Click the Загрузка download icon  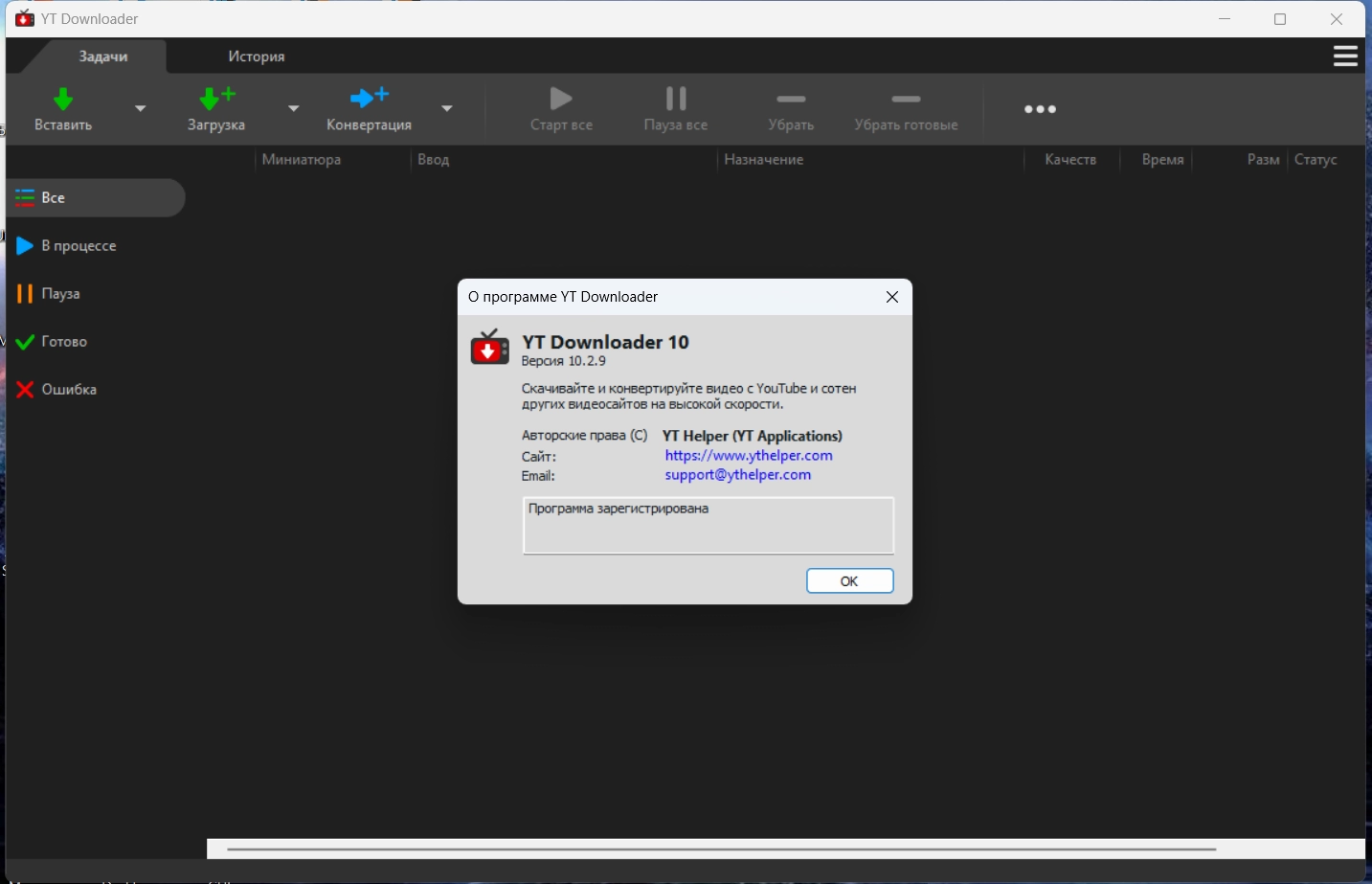[x=216, y=99]
